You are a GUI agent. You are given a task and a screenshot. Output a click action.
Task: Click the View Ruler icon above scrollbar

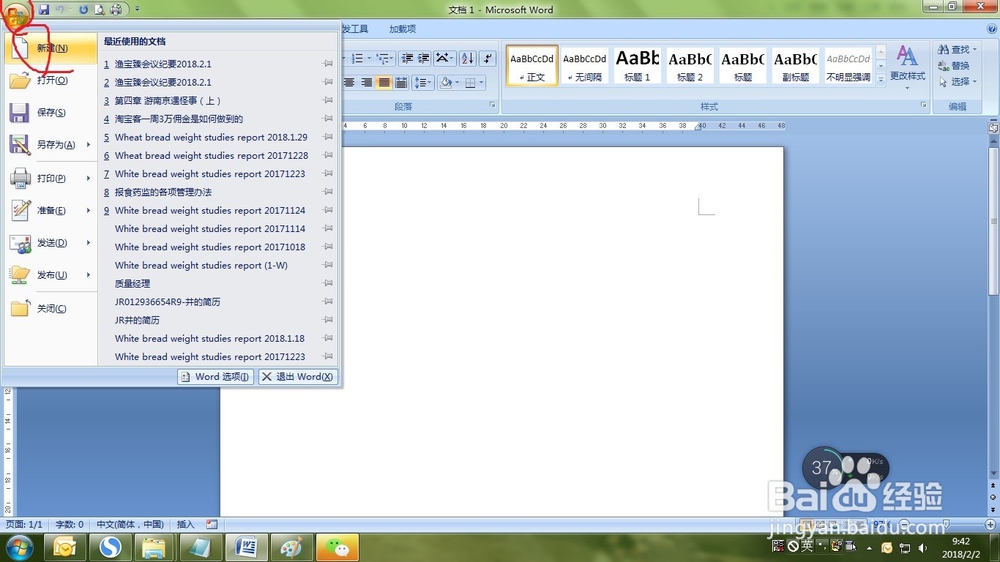(x=993, y=128)
